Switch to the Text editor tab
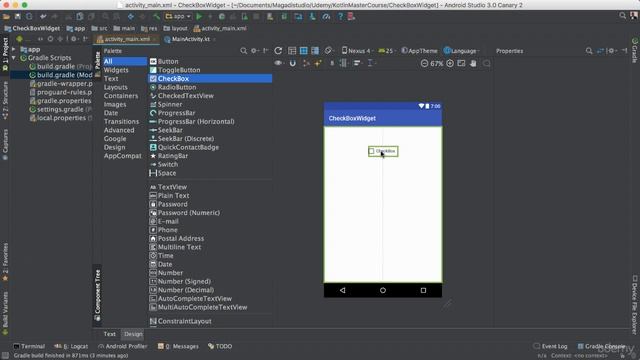The height and width of the screenshot is (360, 640). pos(109,334)
